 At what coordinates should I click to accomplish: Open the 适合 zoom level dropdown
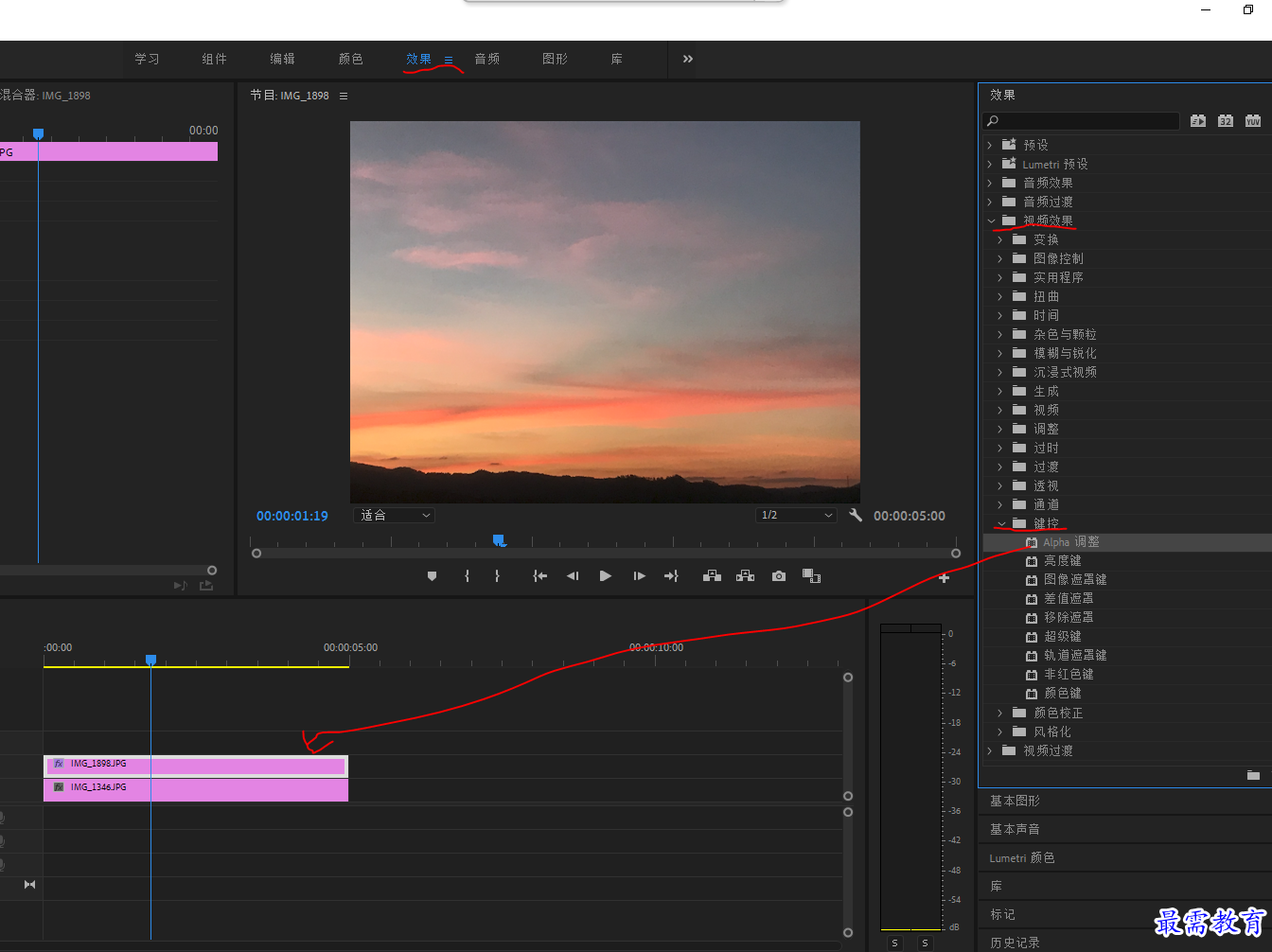point(394,516)
